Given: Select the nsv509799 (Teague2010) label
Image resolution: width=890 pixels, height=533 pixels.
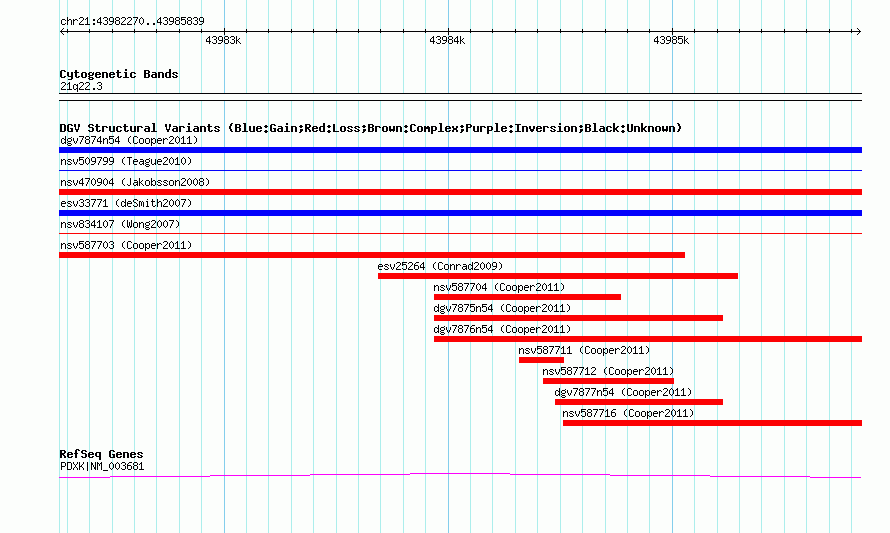Looking at the screenshot, I should click(126, 161).
